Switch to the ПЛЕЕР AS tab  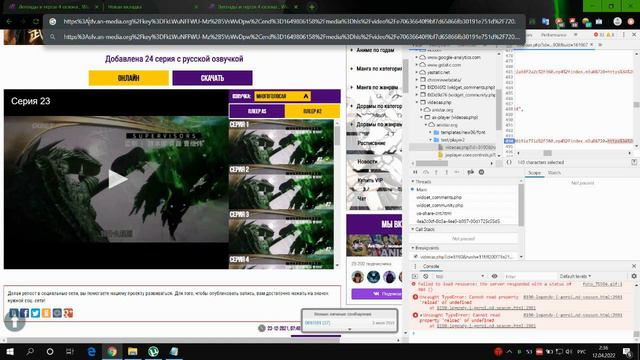tap(257, 111)
